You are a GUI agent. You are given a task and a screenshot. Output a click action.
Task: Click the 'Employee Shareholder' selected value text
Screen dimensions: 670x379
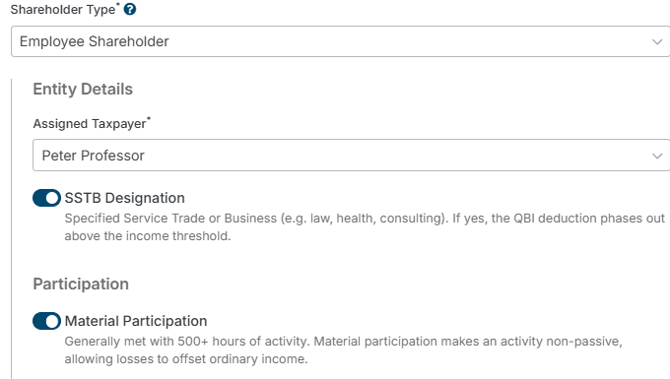click(x=94, y=41)
